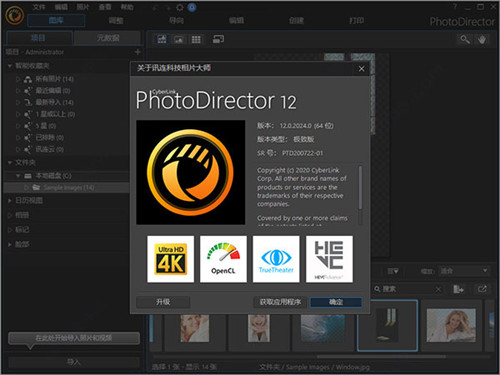Switch to the 打印 module tab
This screenshot has width=500, height=375.
356,21
